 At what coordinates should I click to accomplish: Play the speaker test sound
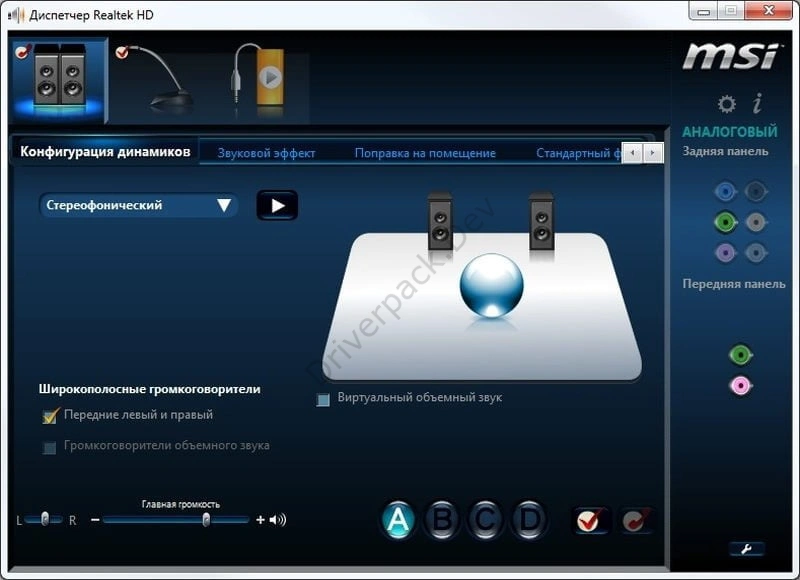point(277,206)
